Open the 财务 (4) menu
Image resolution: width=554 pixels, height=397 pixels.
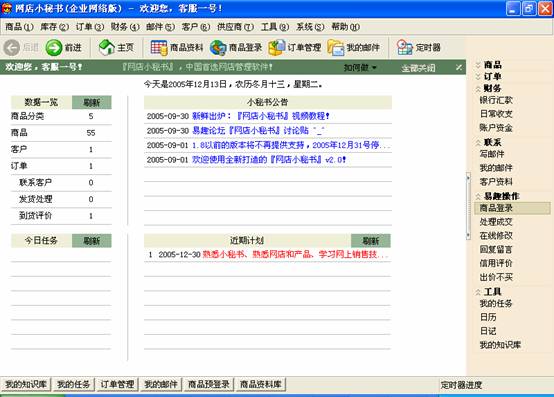point(125,27)
